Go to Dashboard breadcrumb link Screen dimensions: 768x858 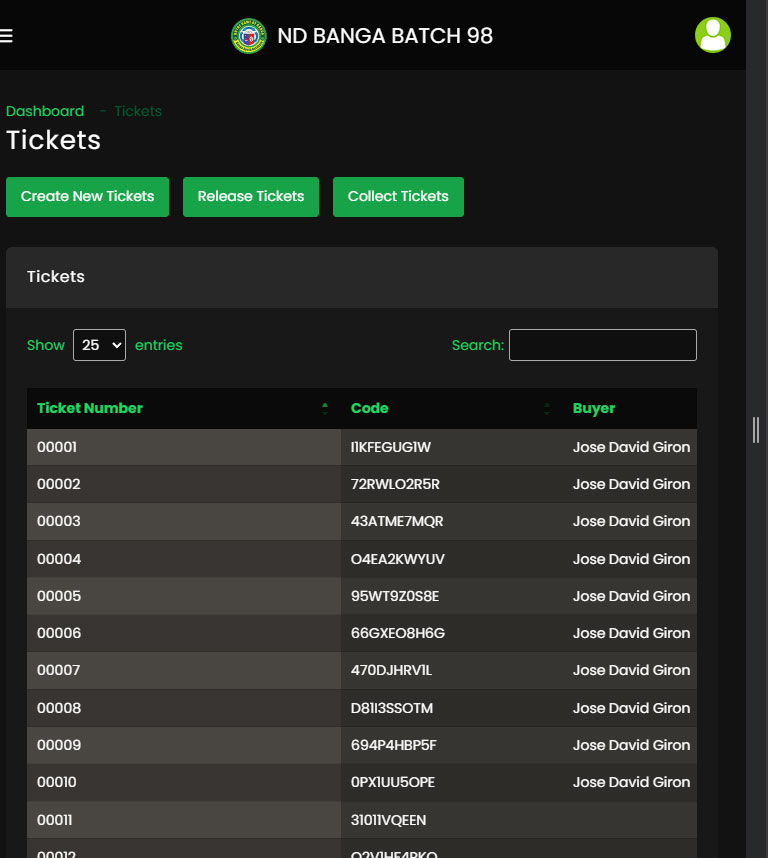click(x=45, y=111)
